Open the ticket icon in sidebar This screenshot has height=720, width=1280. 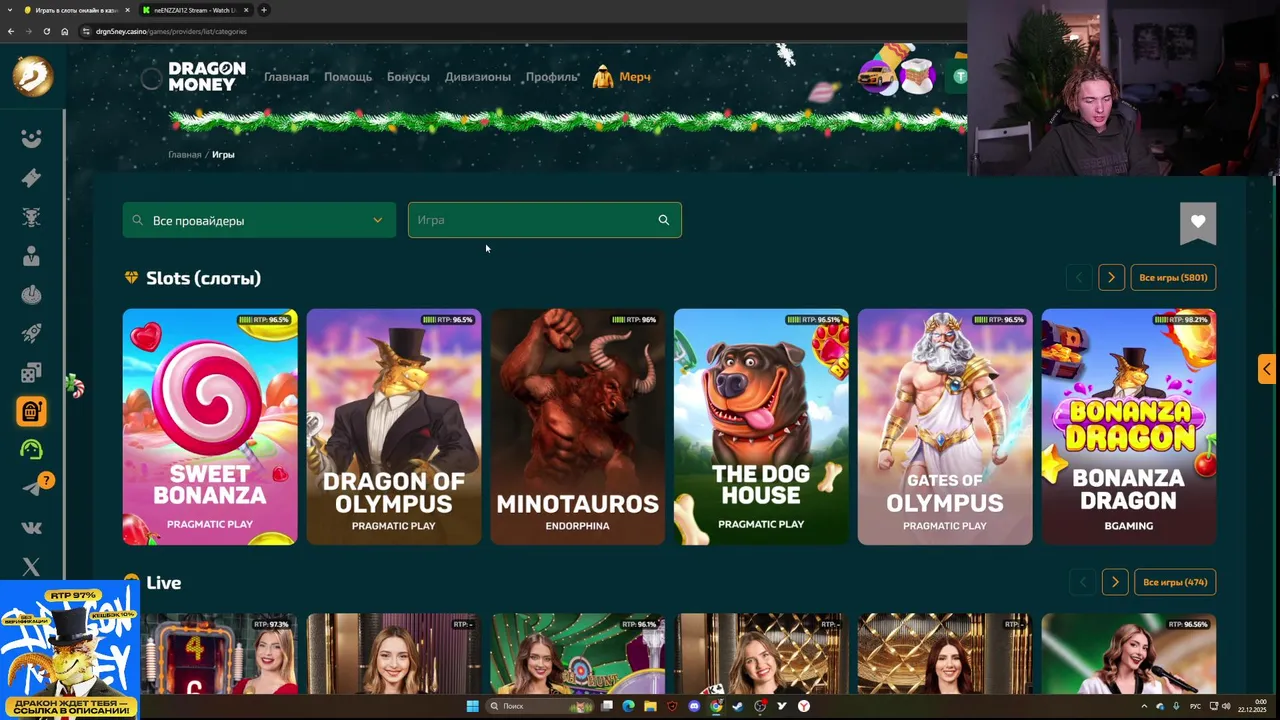click(x=31, y=178)
